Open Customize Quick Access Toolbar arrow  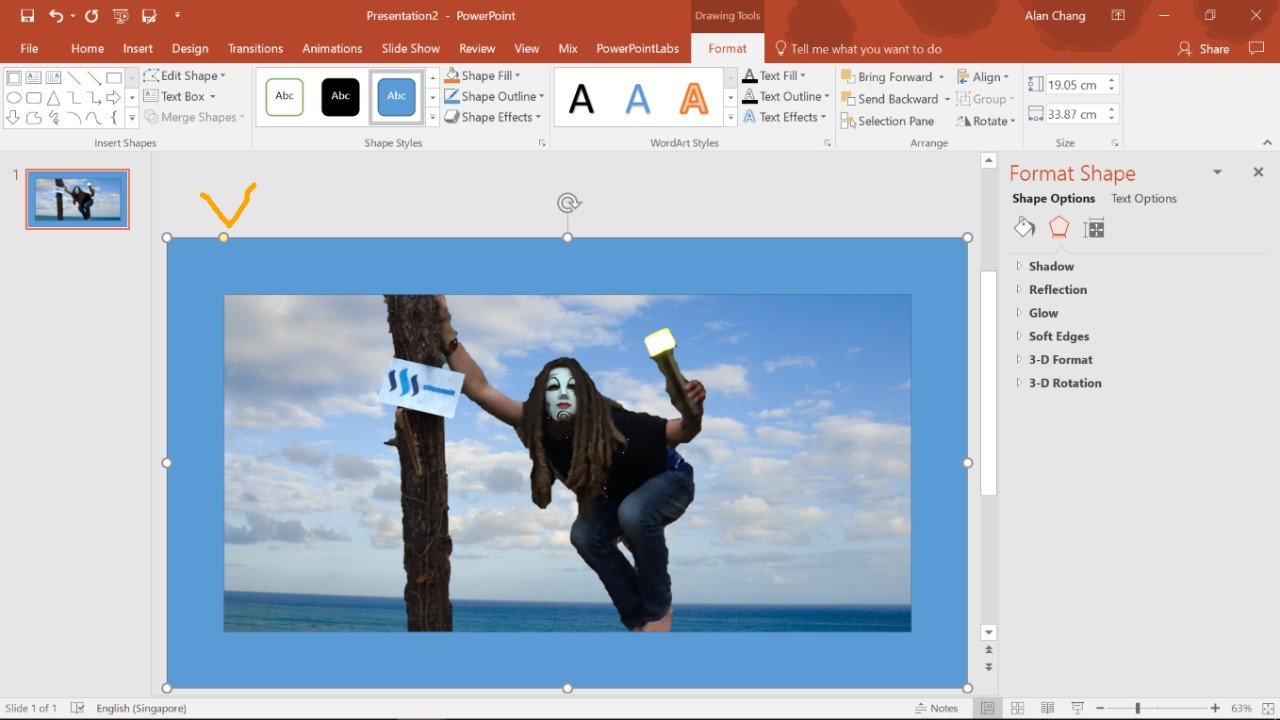(177, 16)
